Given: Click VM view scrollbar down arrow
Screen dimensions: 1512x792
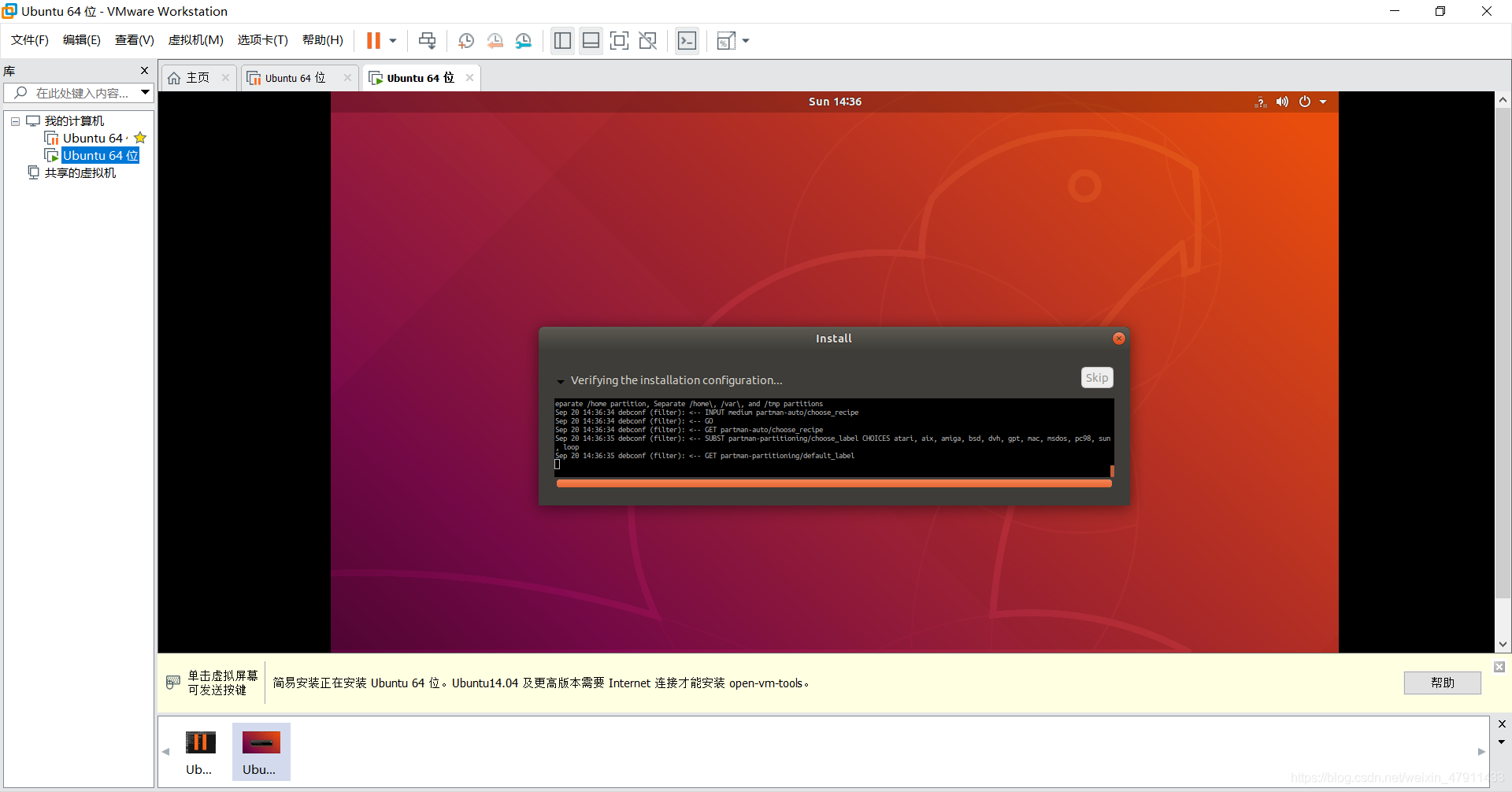Looking at the screenshot, I should pos(1503,644).
